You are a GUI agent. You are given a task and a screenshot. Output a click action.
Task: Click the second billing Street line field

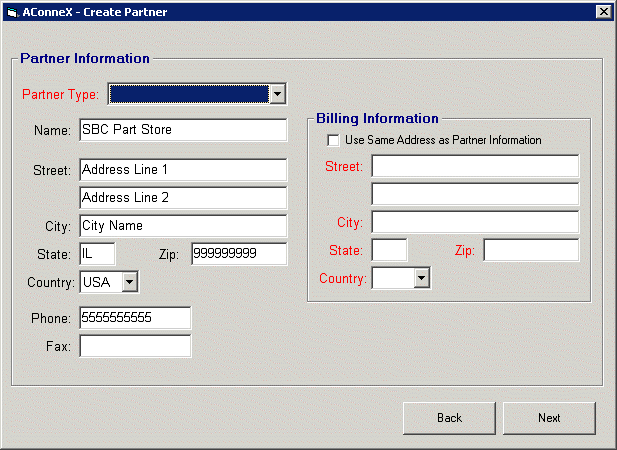(x=475, y=194)
